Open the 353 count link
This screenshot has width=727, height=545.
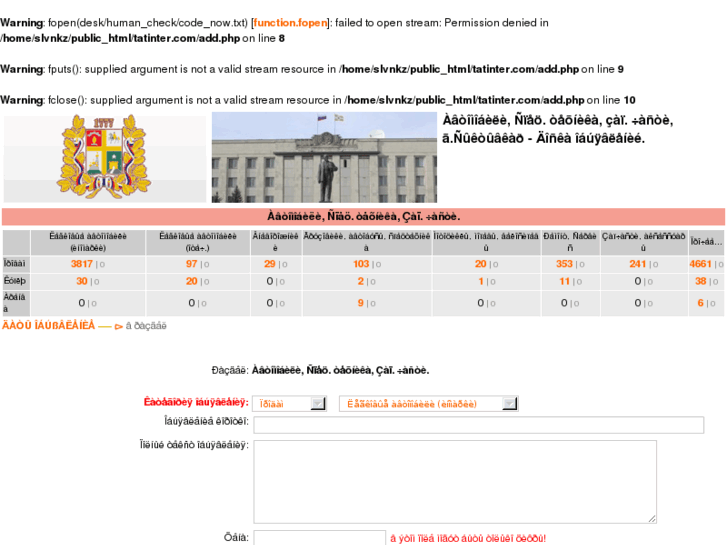click(564, 264)
